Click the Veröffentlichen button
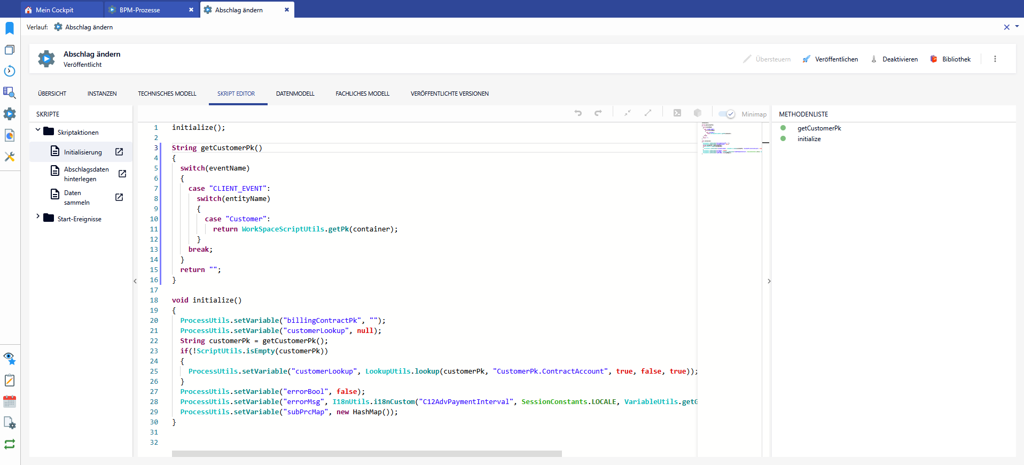 click(830, 59)
